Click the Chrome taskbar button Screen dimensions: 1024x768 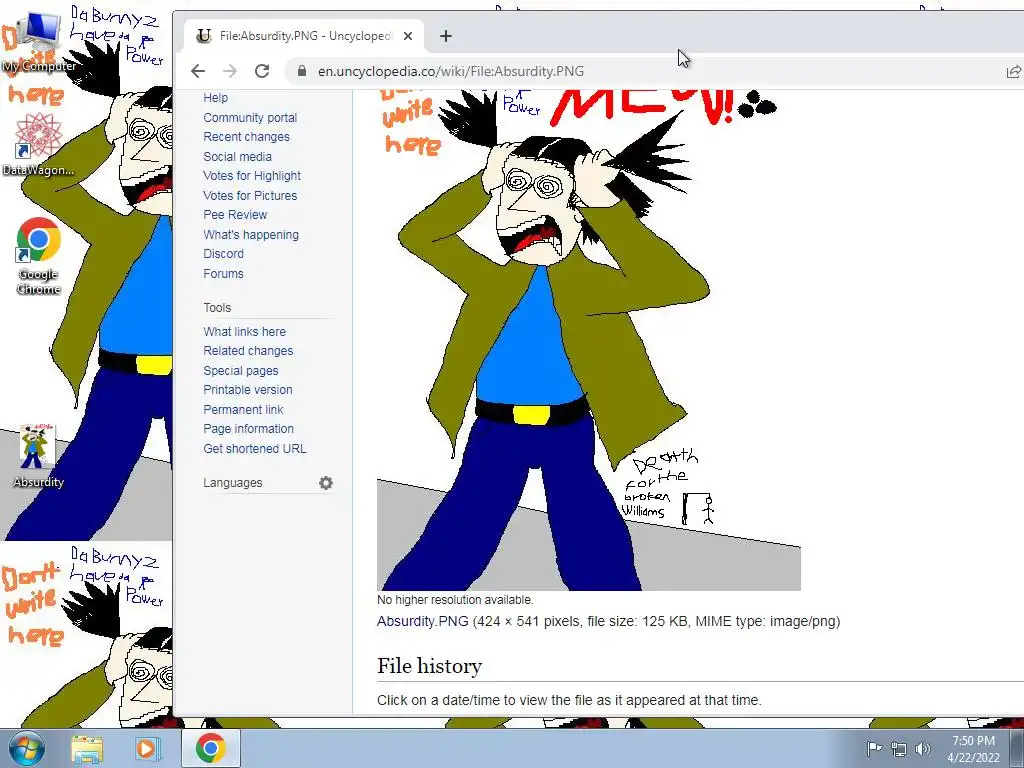pos(210,748)
